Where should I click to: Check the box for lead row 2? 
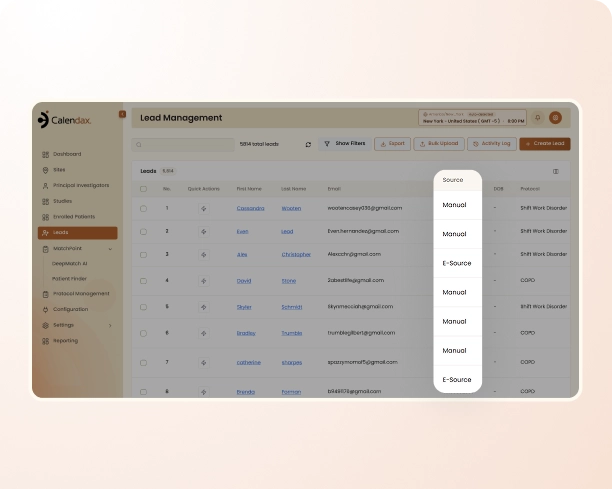pos(144,231)
